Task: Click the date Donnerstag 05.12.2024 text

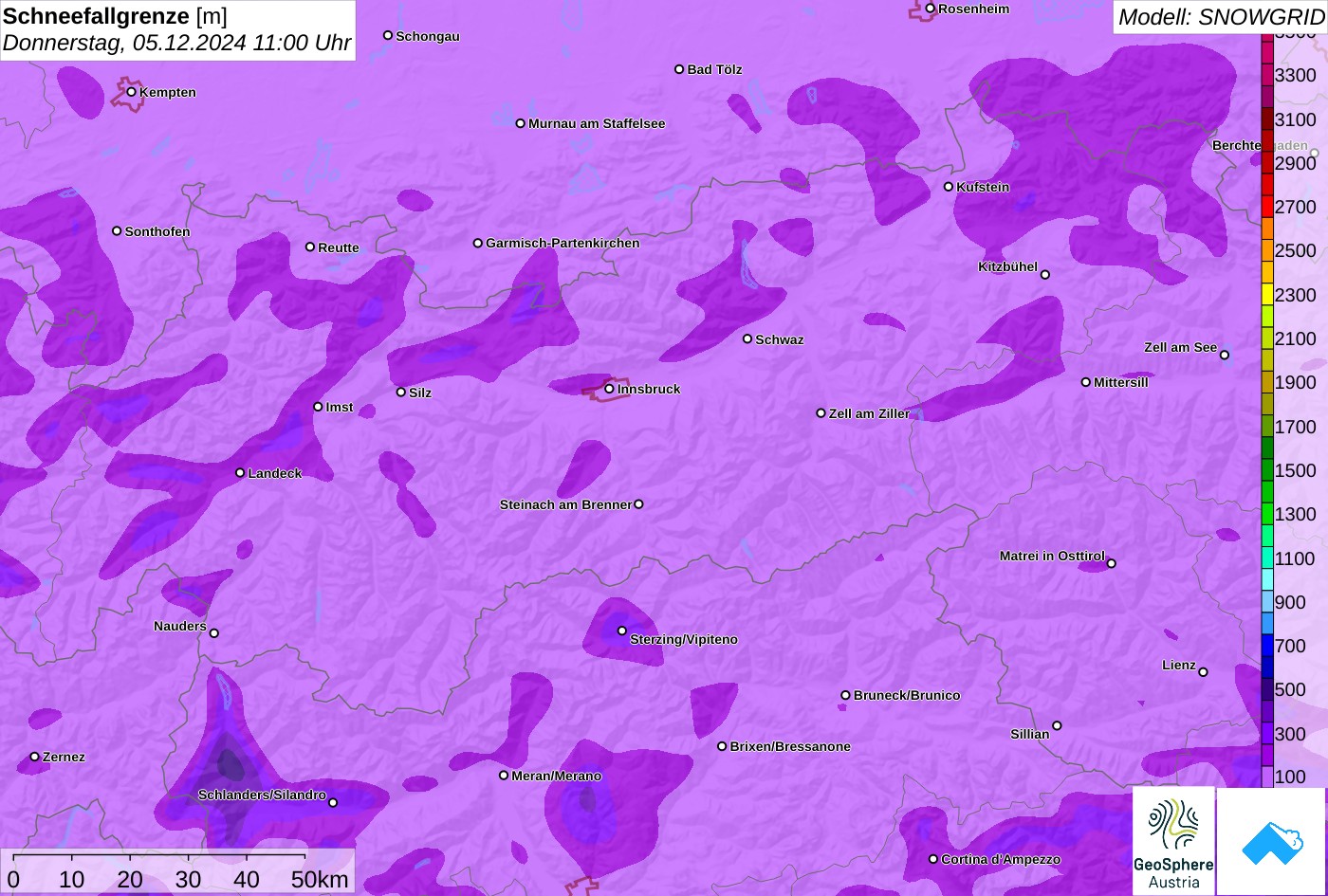Action: (x=177, y=43)
